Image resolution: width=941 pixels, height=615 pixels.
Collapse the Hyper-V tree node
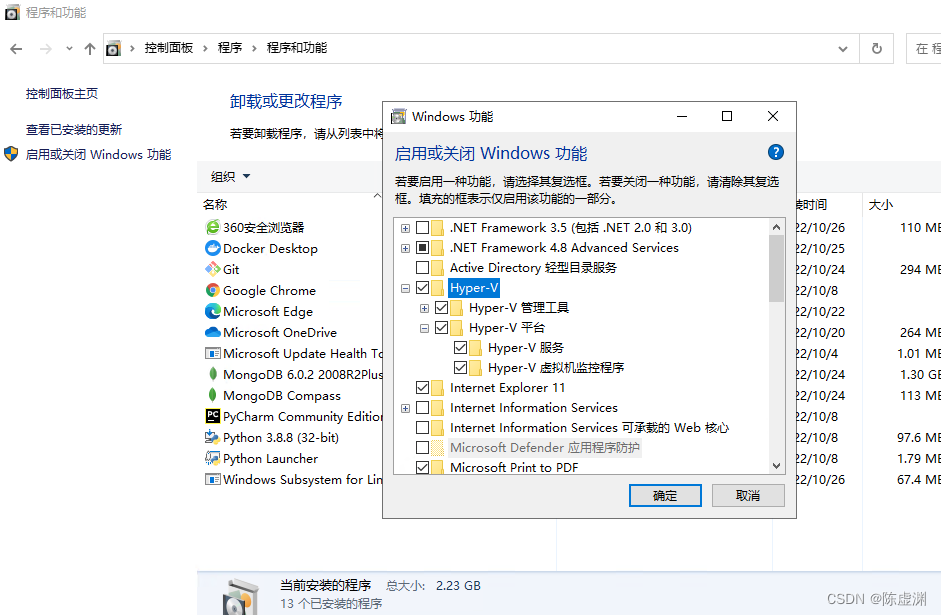click(405, 287)
